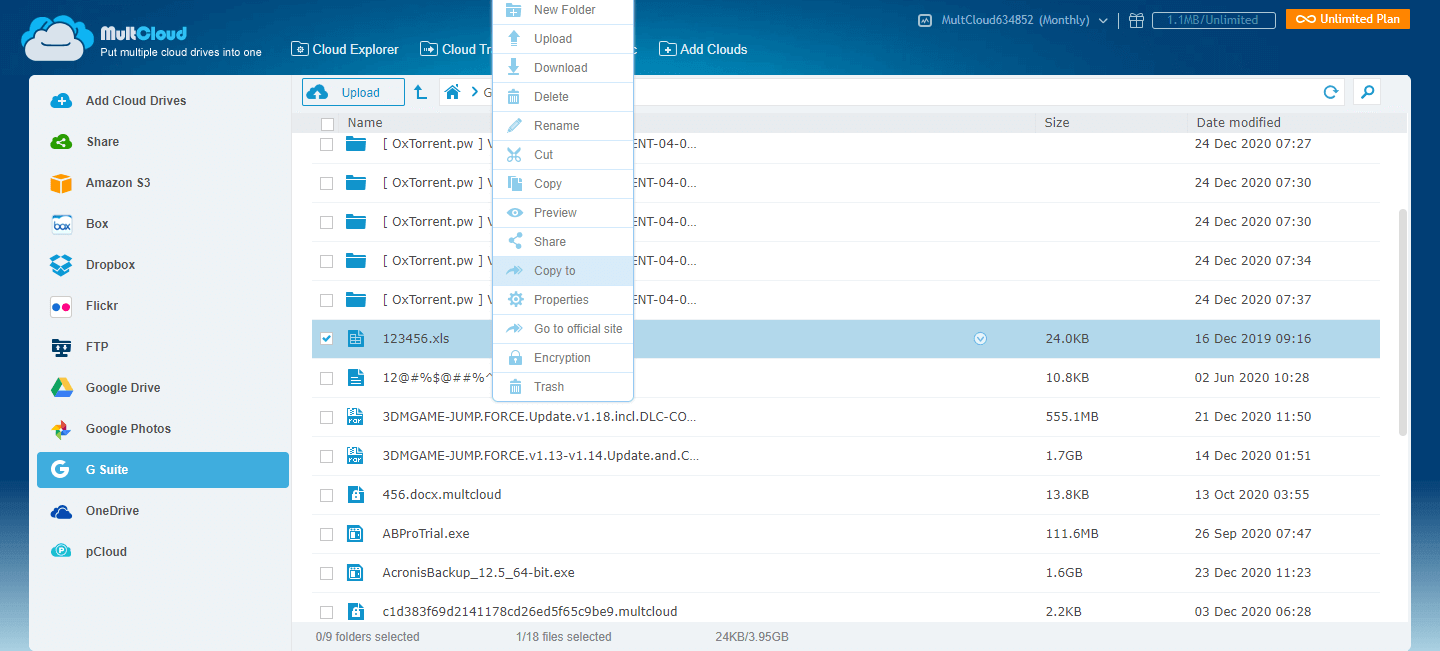This screenshot has height=651, width=1440.
Task: Open Amazon S3 in sidebar
Action: [x=117, y=183]
